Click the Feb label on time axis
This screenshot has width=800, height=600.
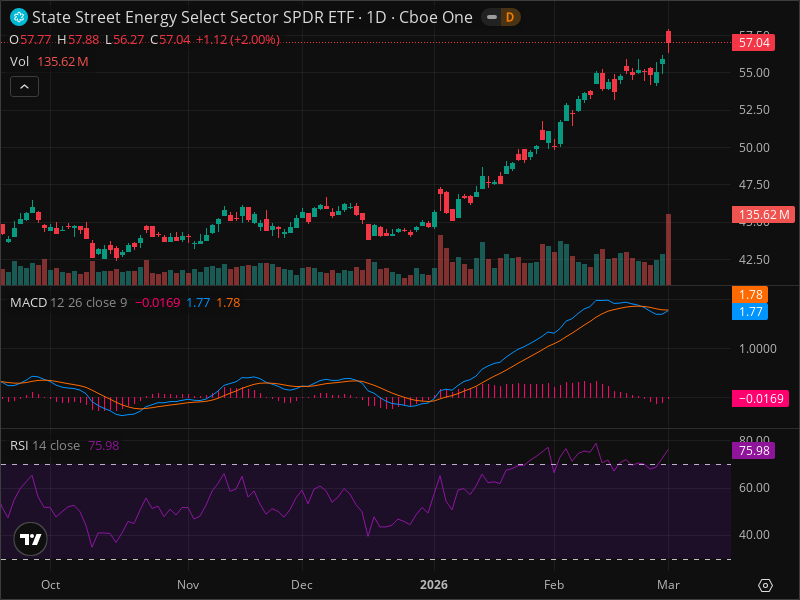coord(554,585)
